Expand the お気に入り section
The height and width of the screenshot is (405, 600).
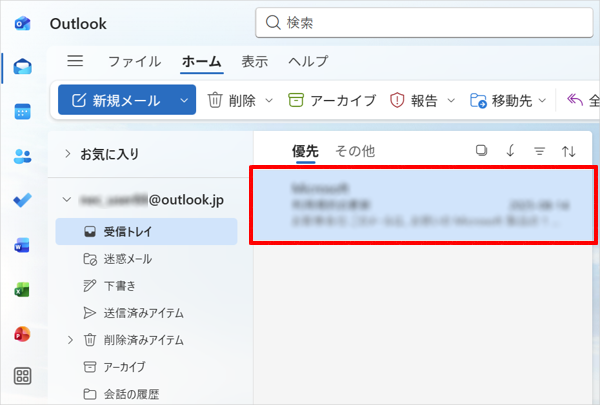coord(68,154)
